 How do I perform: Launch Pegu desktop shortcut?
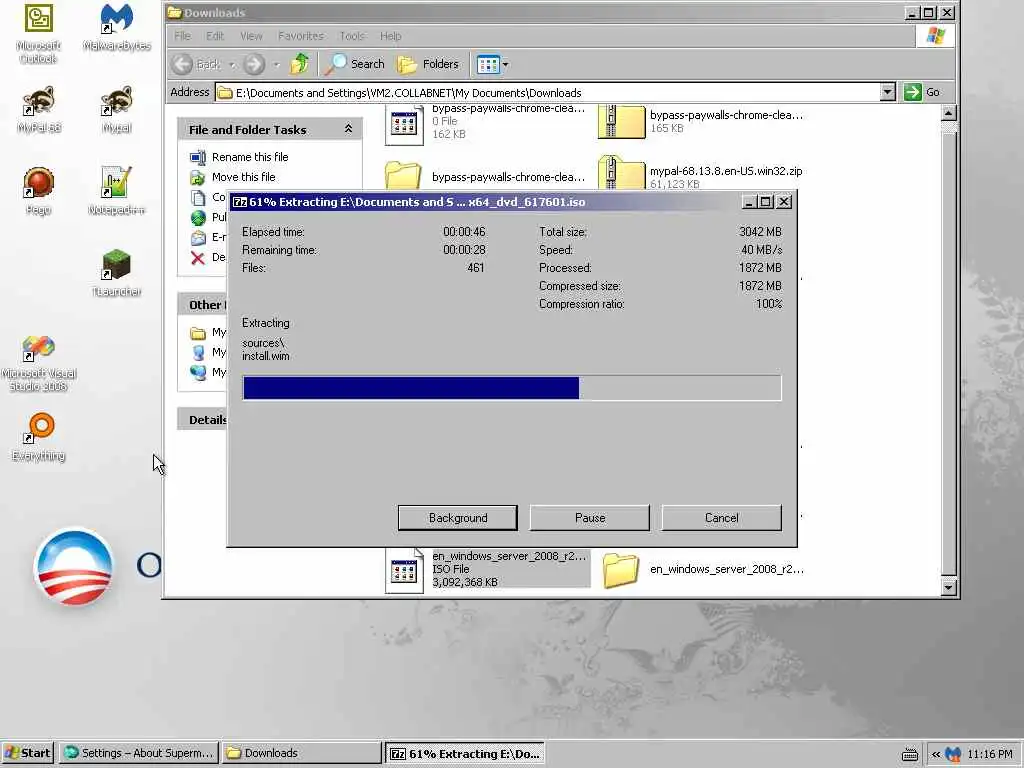pyautogui.click(x=39, y=191)
